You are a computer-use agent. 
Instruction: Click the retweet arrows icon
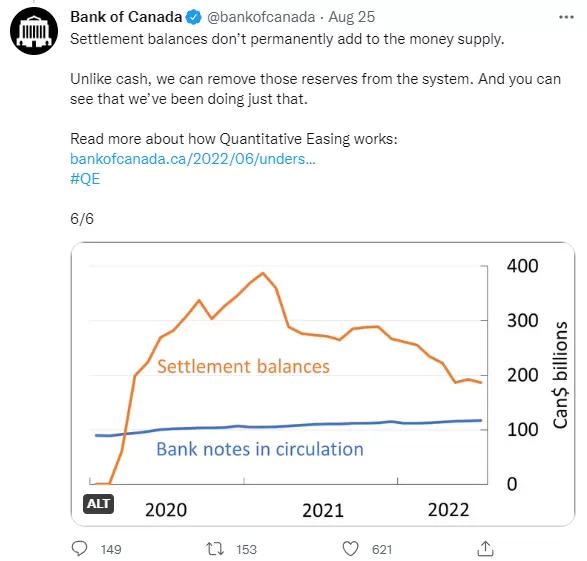215,549
